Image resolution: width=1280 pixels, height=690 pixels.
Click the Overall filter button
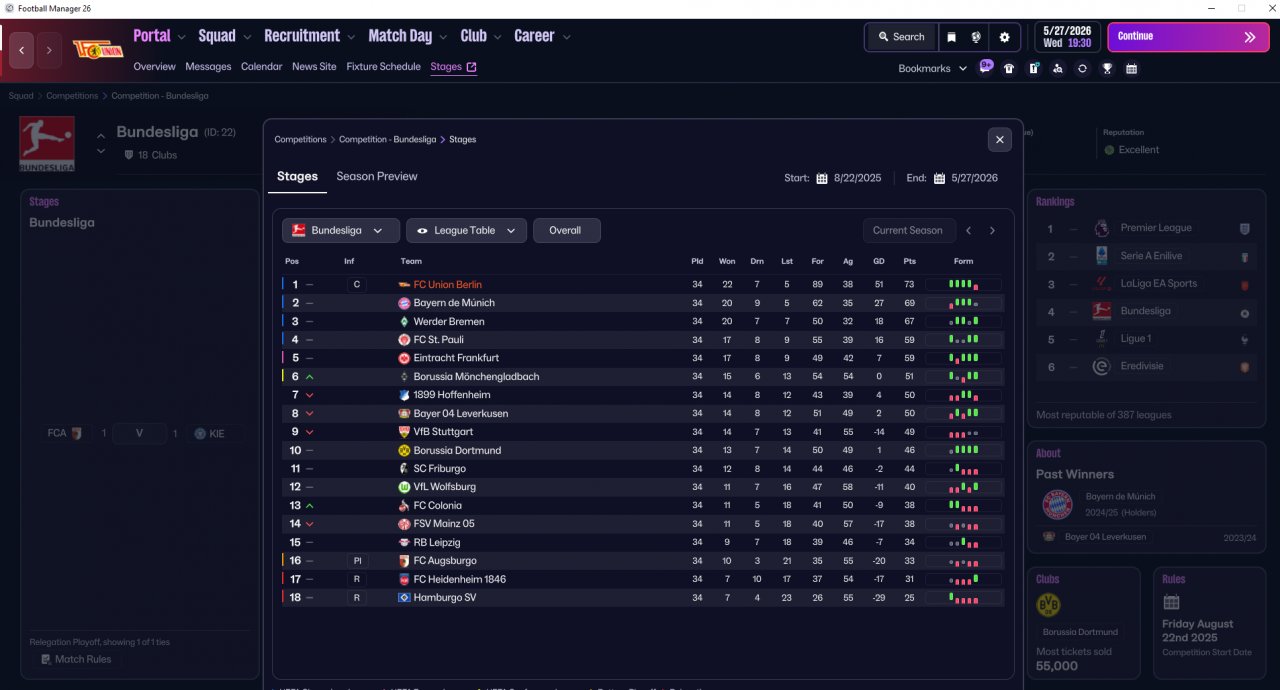click(566, 231)
